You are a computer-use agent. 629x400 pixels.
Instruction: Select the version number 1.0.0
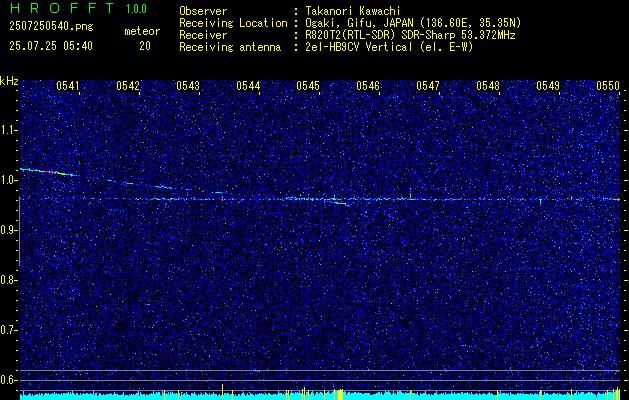pyautogui.click(x=136, y=9)
